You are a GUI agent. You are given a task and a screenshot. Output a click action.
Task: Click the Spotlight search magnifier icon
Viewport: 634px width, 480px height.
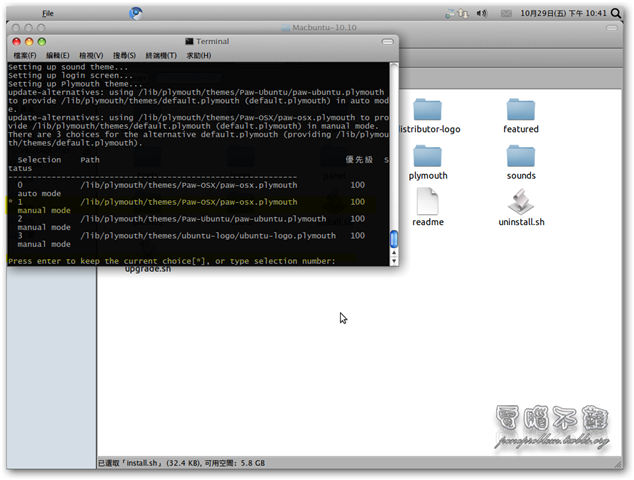click(x=624, y=13)
